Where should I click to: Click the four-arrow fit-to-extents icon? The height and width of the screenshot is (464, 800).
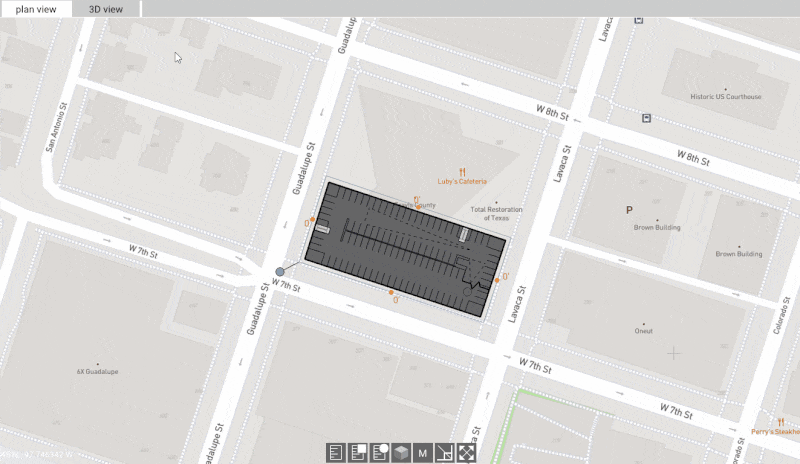coord(466,453)
